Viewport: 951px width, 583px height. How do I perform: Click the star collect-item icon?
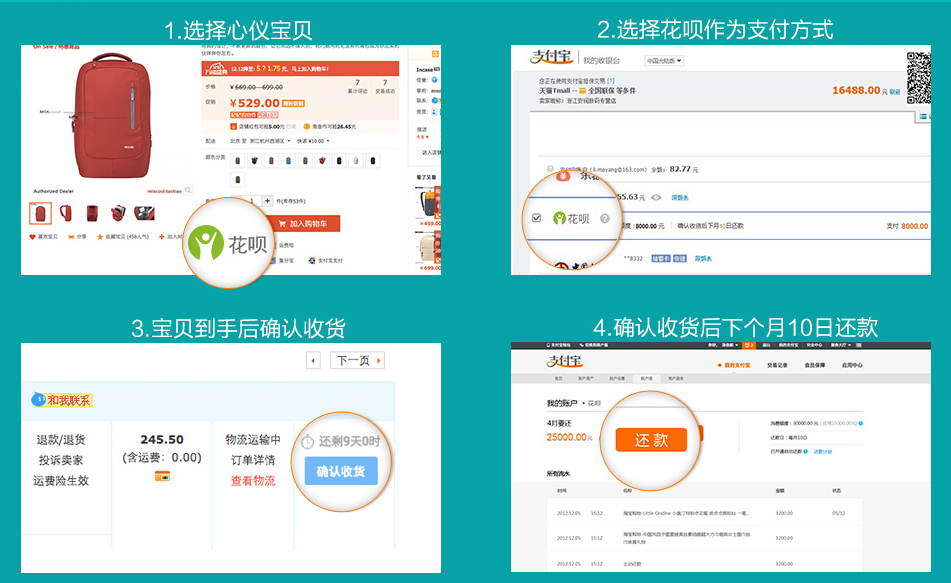tap(100, 237)
